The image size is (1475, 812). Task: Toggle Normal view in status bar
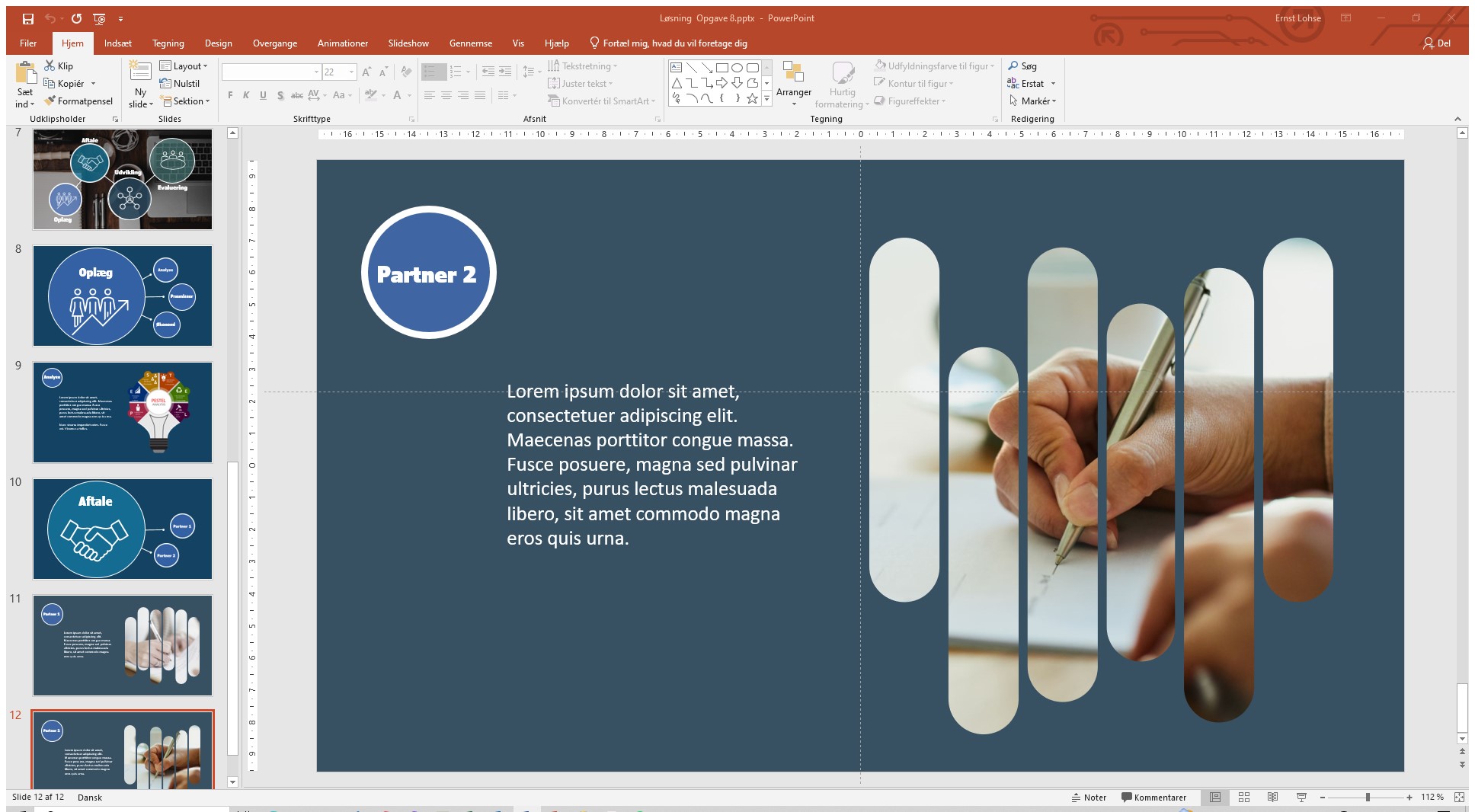pos(1215,798)
